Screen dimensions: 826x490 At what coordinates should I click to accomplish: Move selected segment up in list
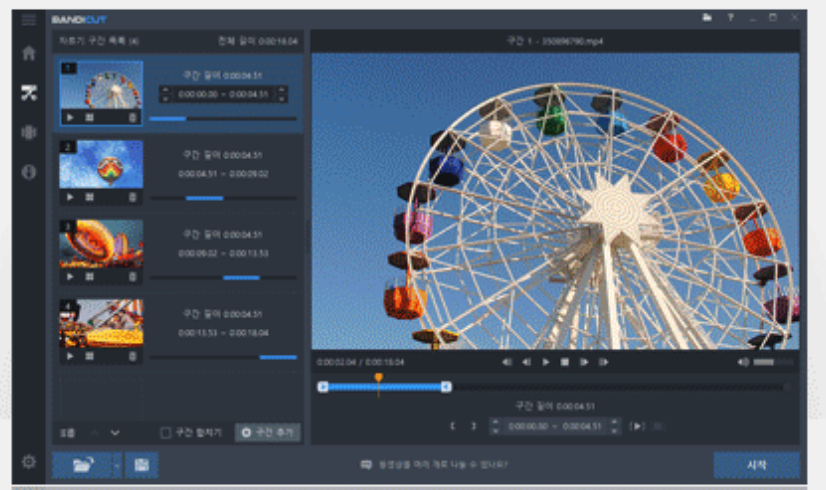(94, 433)
